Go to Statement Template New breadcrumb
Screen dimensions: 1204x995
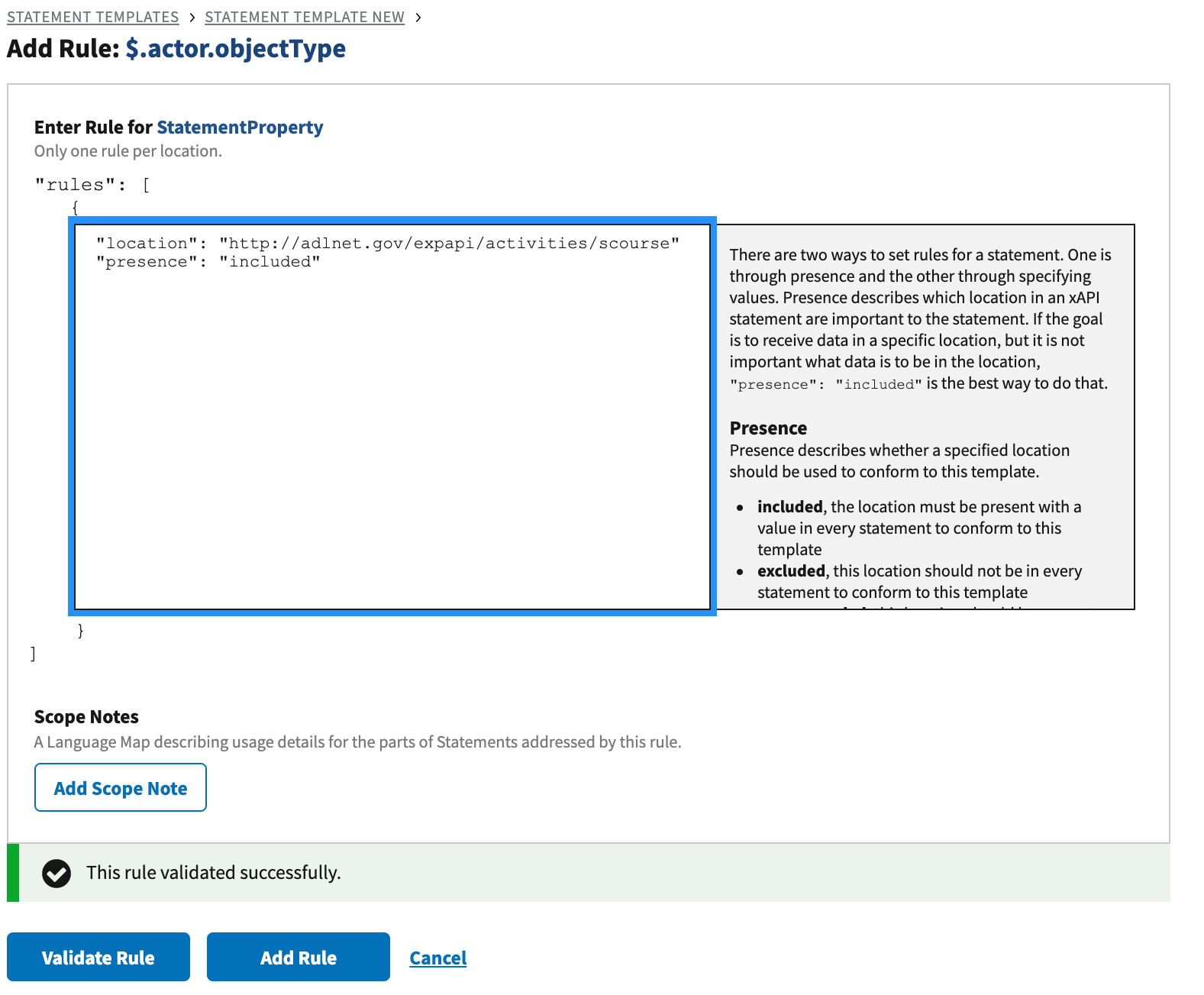point(304,17)
